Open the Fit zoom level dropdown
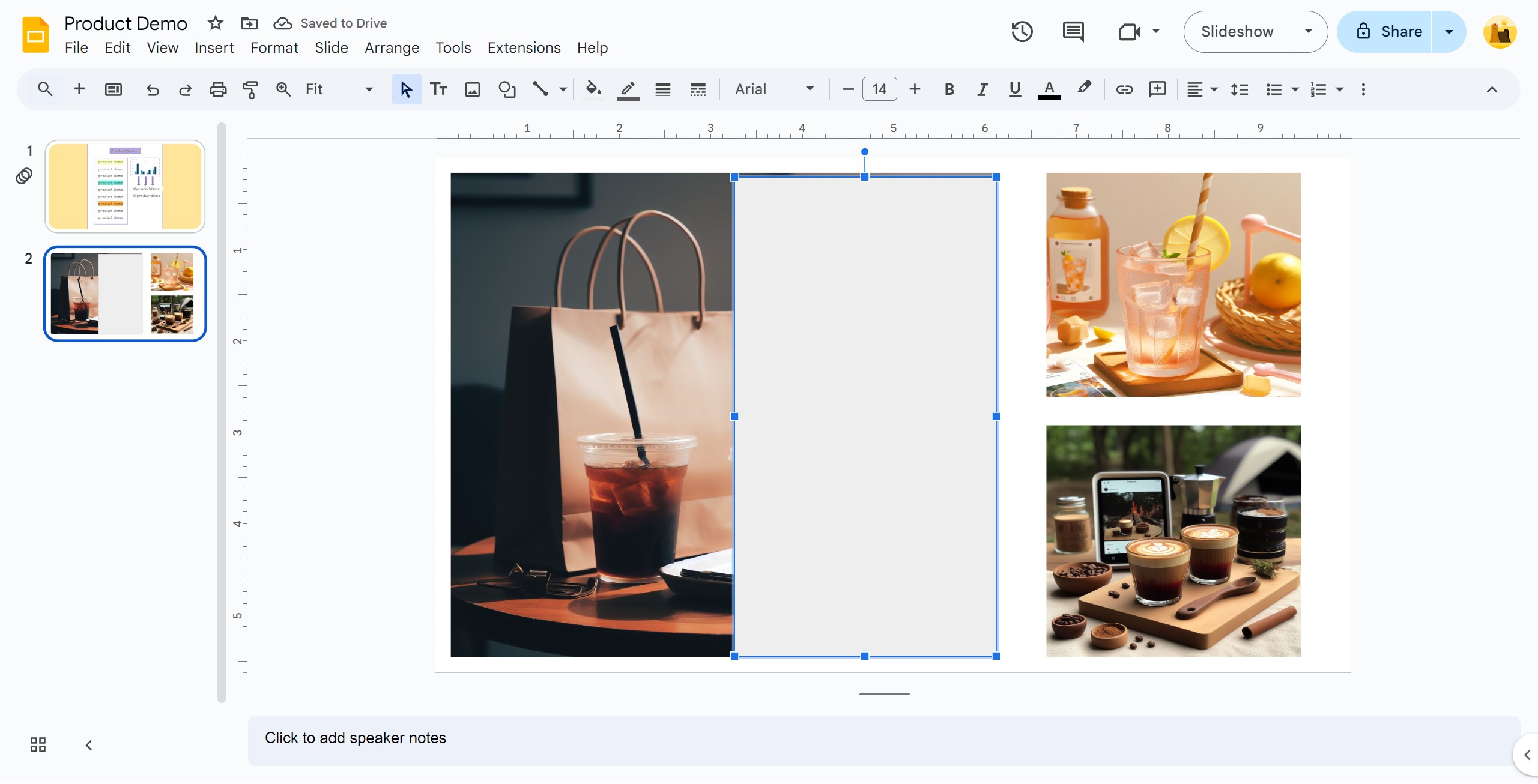 point(339,89)
